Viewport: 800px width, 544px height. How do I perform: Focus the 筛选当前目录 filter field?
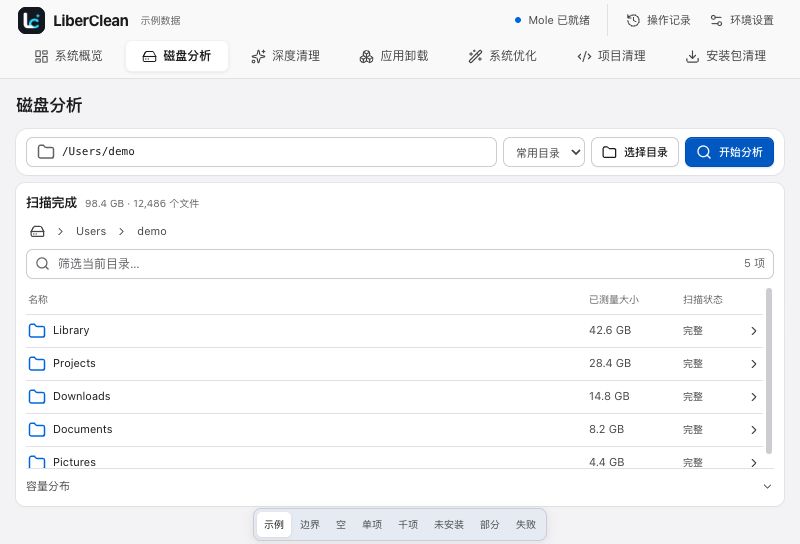click(x=400, y=264)
